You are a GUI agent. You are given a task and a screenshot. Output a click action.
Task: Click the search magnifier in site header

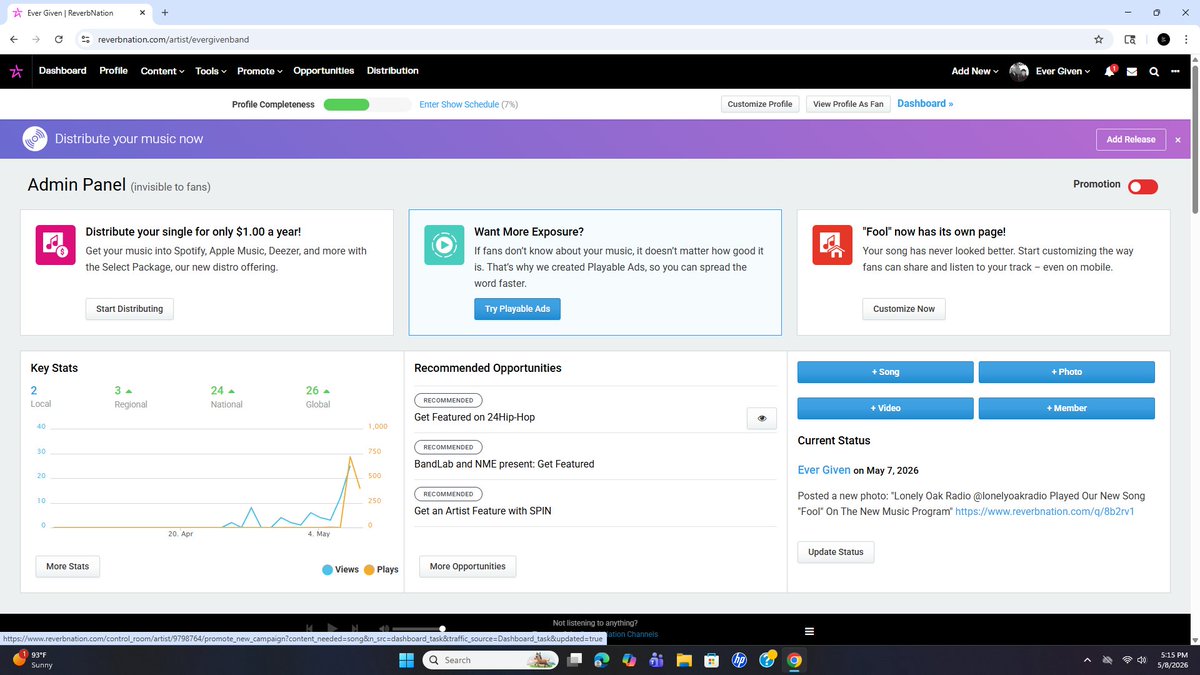[1154, 72]
